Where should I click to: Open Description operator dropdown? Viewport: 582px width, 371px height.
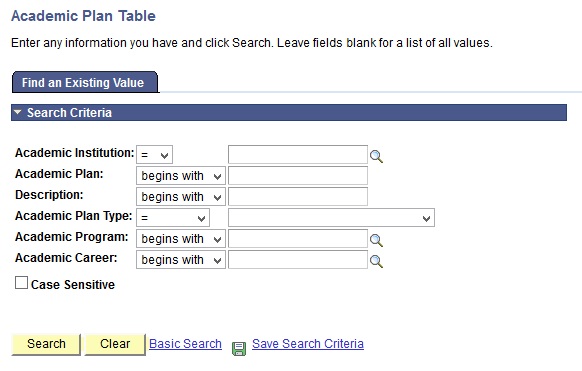tap(181, 197)
